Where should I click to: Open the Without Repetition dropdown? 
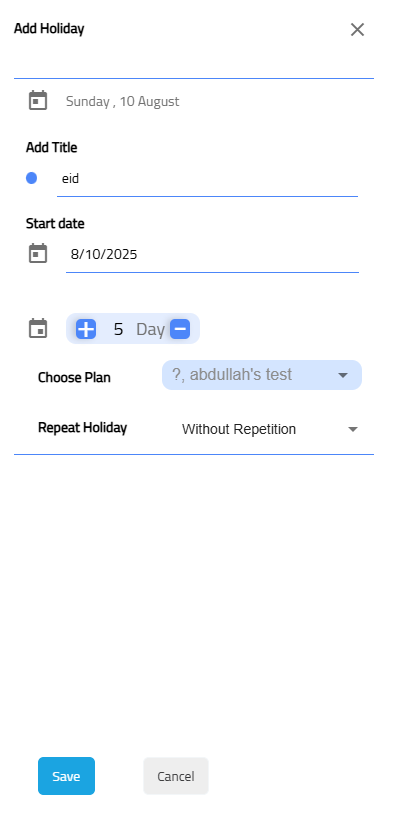tap(267, 429)
